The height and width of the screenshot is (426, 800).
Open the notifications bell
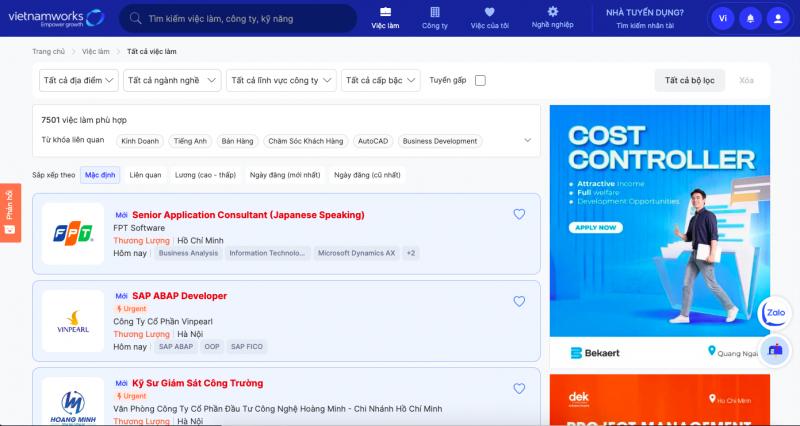[750, 18]
